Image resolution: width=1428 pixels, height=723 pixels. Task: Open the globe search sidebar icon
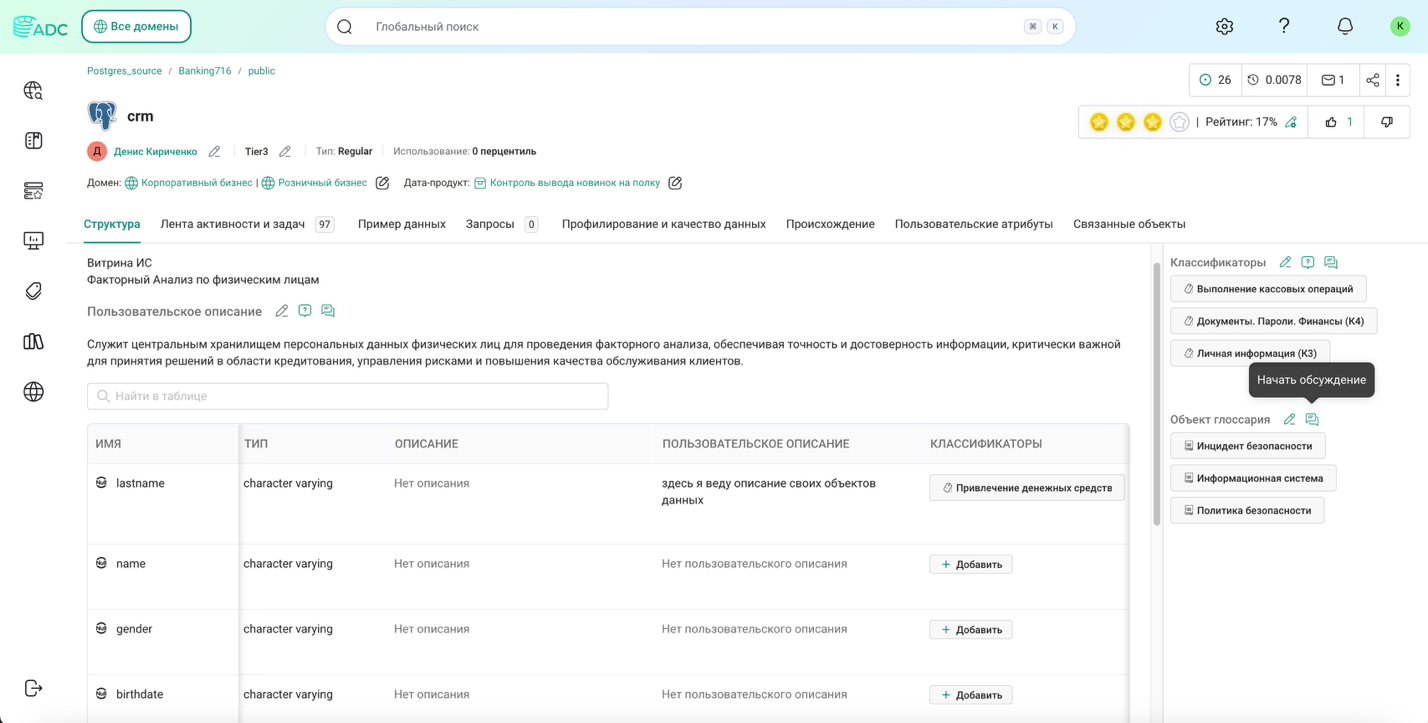pos(33,91)
